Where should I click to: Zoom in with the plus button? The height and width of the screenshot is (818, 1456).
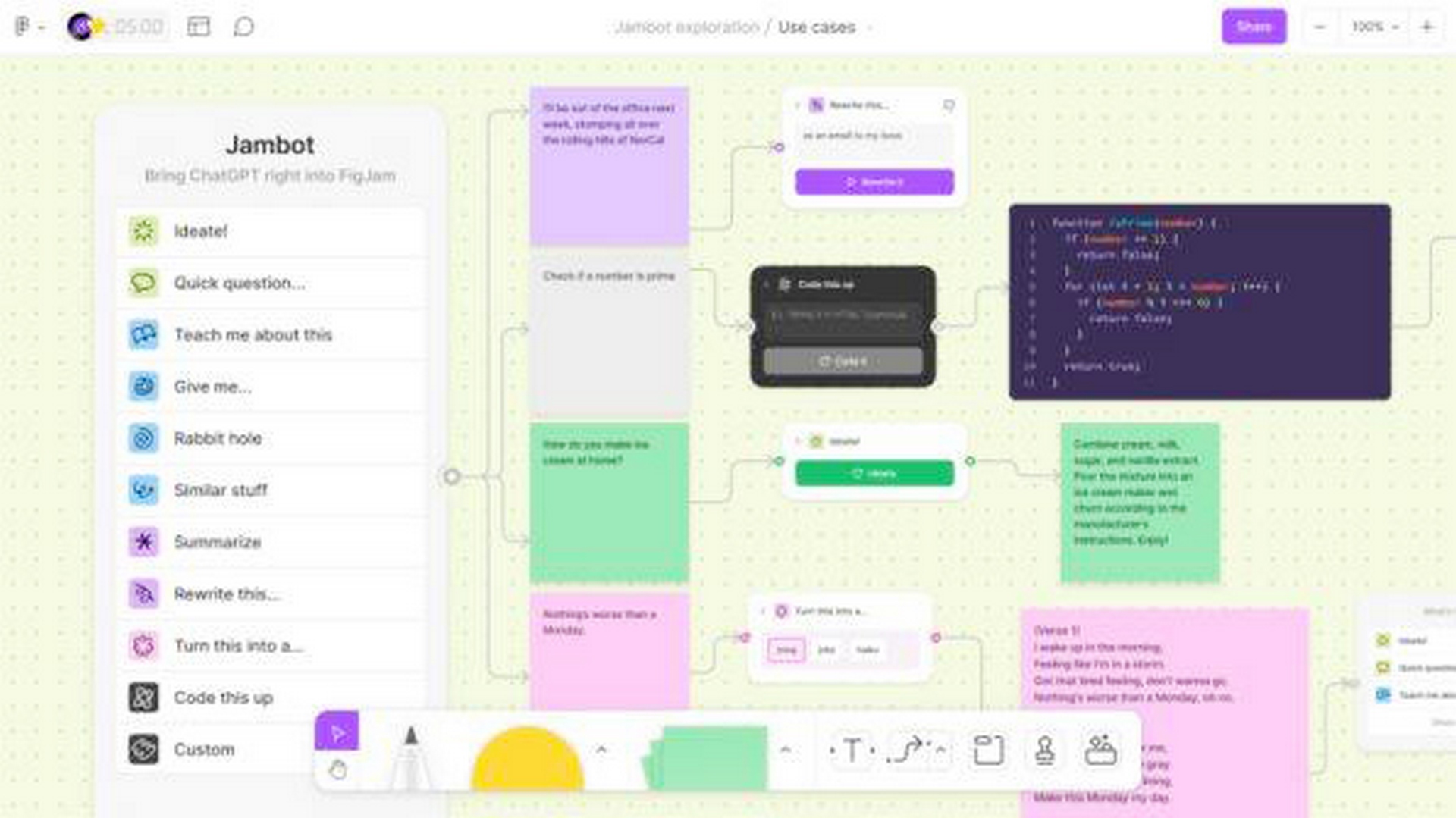[x=1426, y=27]
